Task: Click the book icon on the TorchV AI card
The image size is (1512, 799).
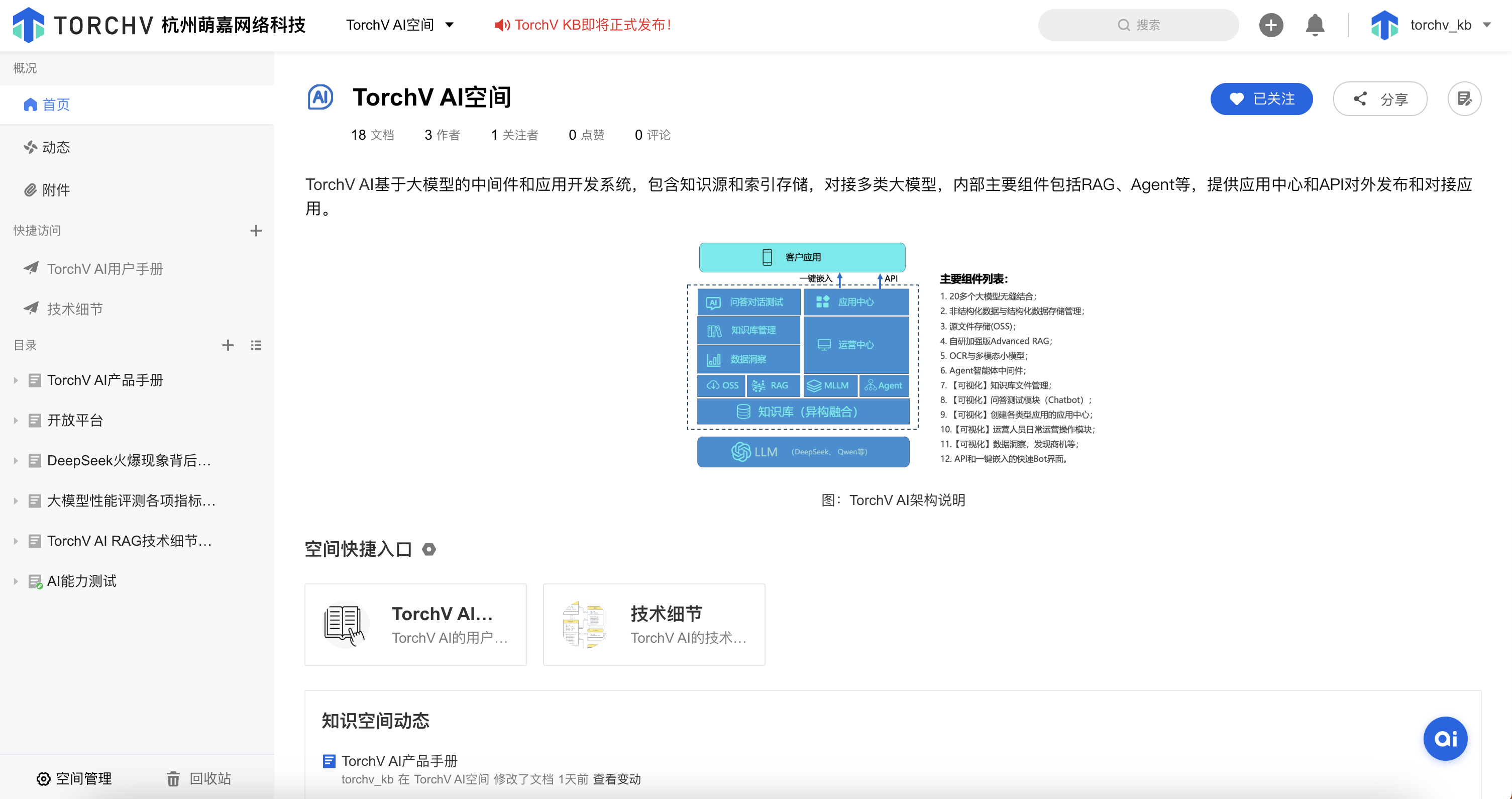Action: click(345, 625)
